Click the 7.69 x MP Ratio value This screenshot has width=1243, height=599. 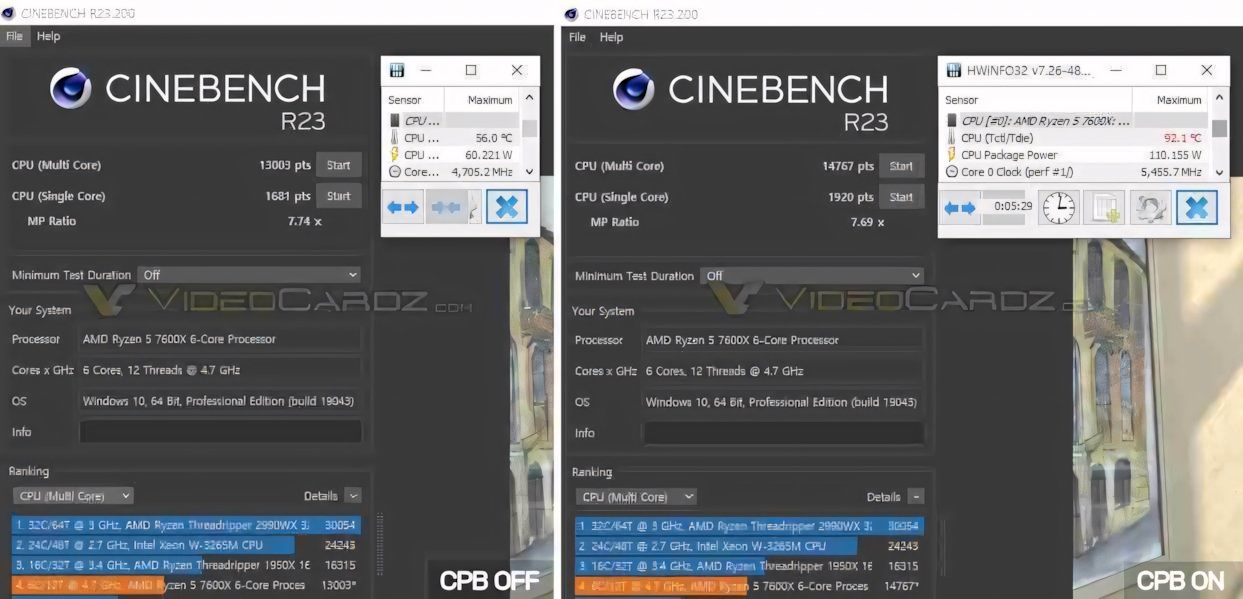(866, 222)
